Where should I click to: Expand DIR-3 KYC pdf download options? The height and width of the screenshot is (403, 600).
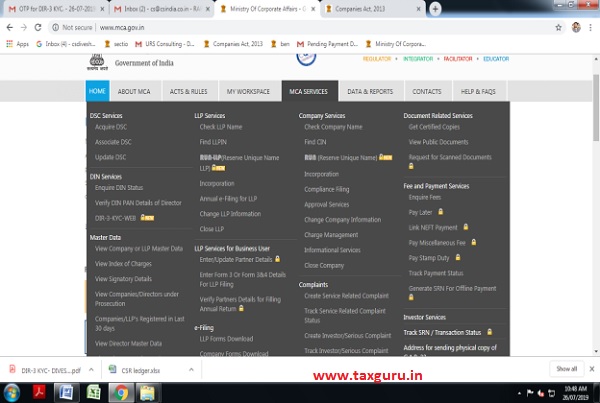click(91, 370)
